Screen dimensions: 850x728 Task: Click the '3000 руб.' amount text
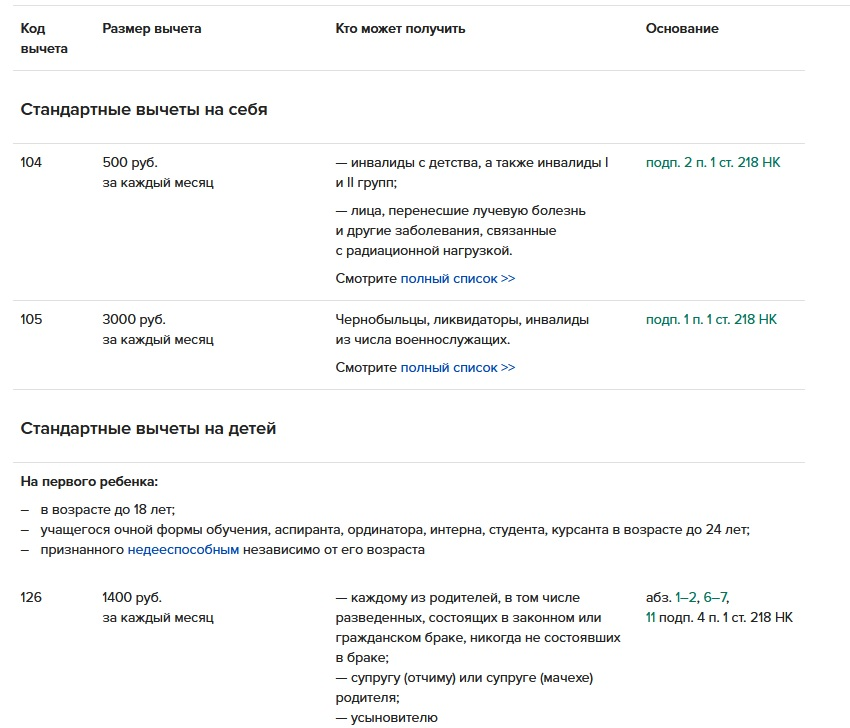(134, 320)
